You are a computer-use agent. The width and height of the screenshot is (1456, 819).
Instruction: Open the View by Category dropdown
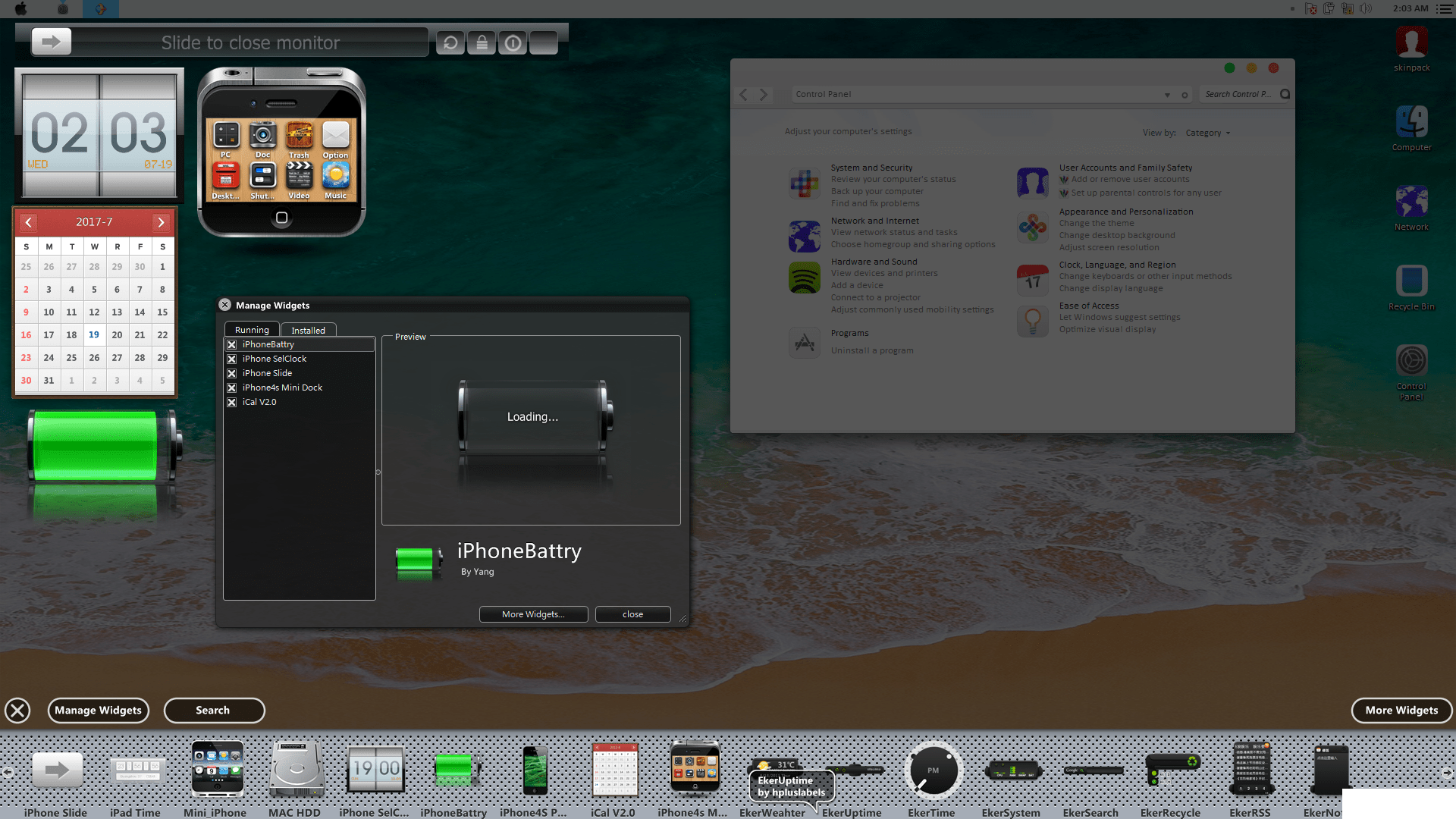point(1207,133)
